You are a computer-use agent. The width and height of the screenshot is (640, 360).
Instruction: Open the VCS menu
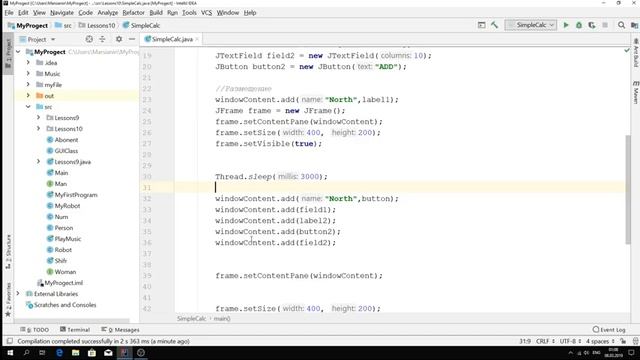[207, 13]
